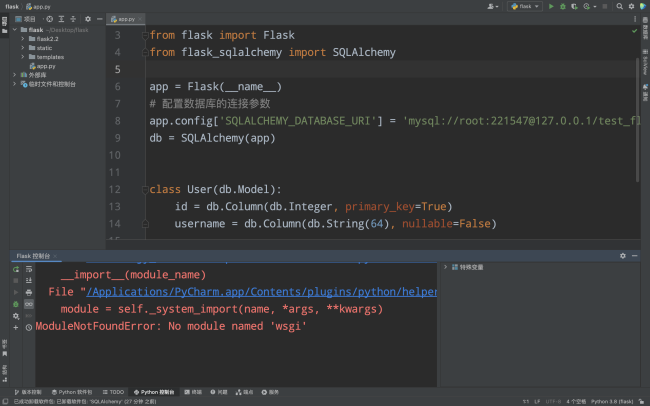Toggle show variables (glasses) icon
The width and height of the screenshot is (650, 406).
[x=29, y=304]
